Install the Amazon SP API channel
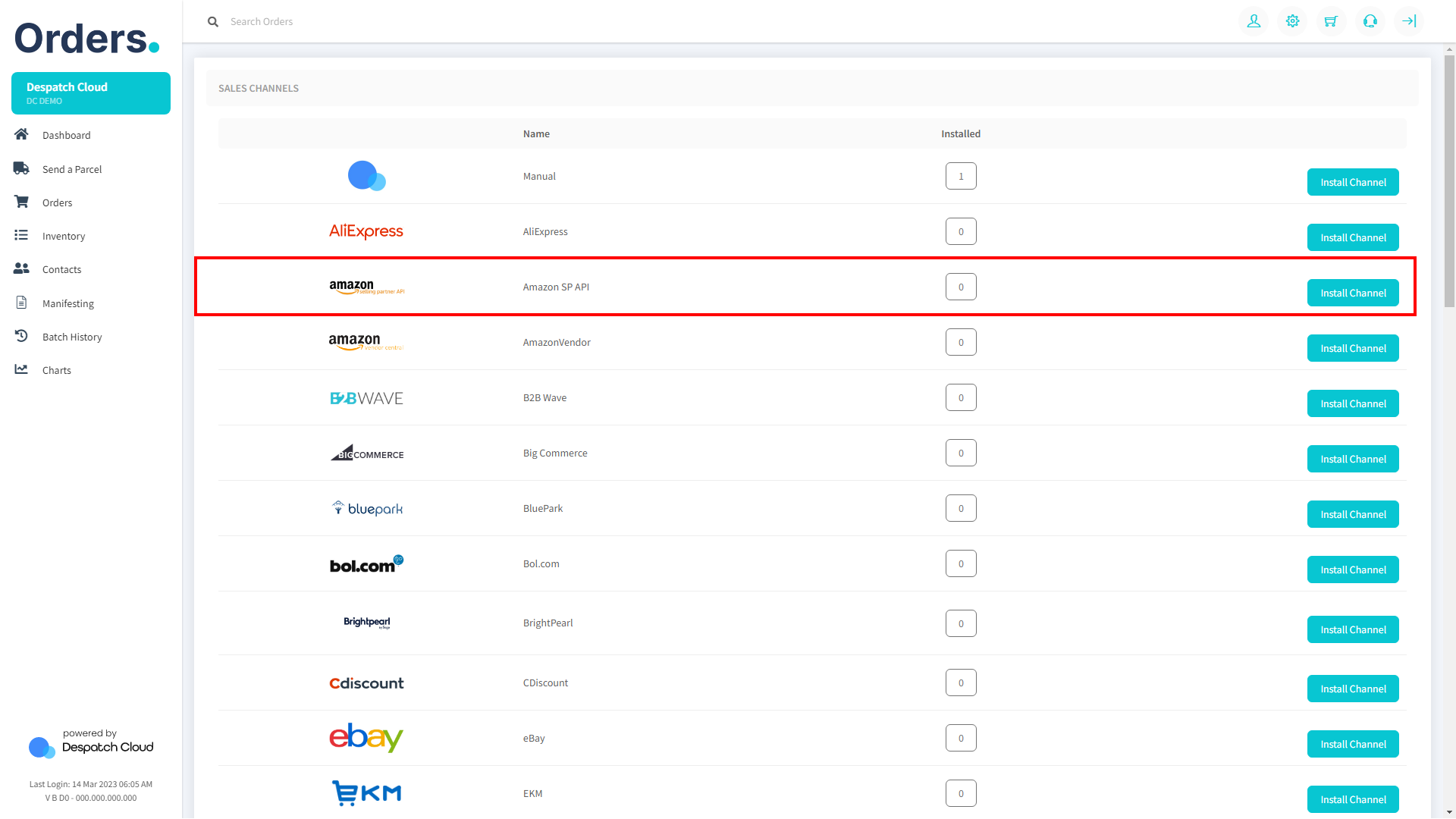The width and height of the screenshot is (1456, 819). (x=1352, y=293)
